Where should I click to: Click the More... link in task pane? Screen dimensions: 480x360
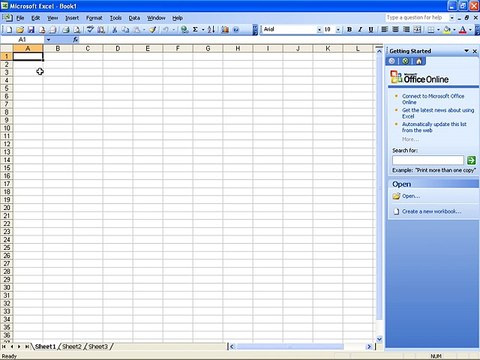[410, 139]
